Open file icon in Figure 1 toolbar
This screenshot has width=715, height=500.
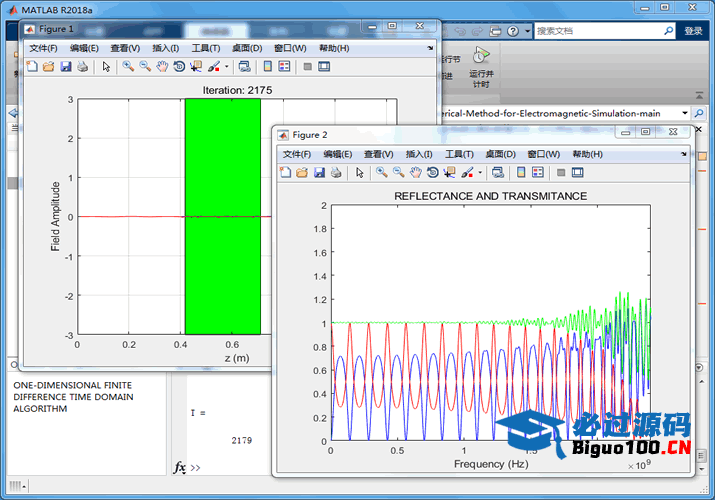pyautogui.click(x=48, y=67)
